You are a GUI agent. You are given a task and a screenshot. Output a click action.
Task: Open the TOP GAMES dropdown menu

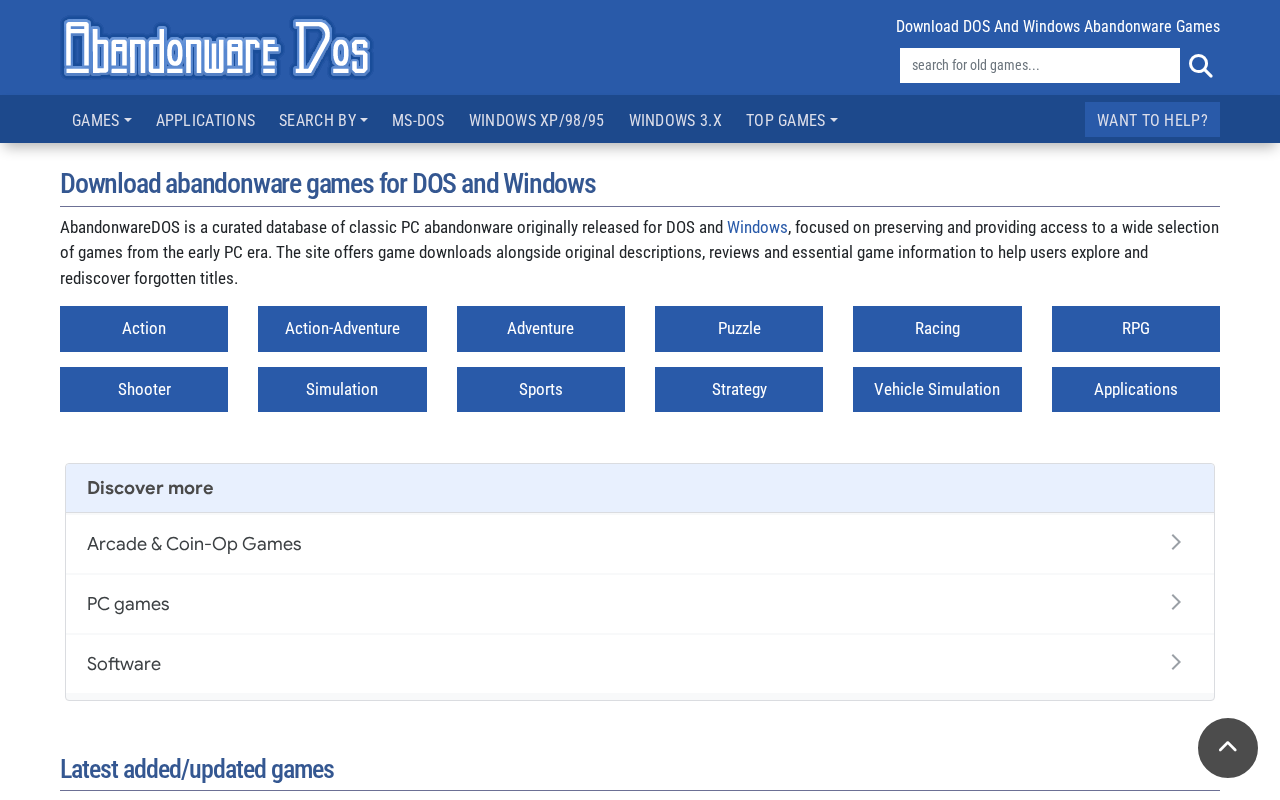792,120
